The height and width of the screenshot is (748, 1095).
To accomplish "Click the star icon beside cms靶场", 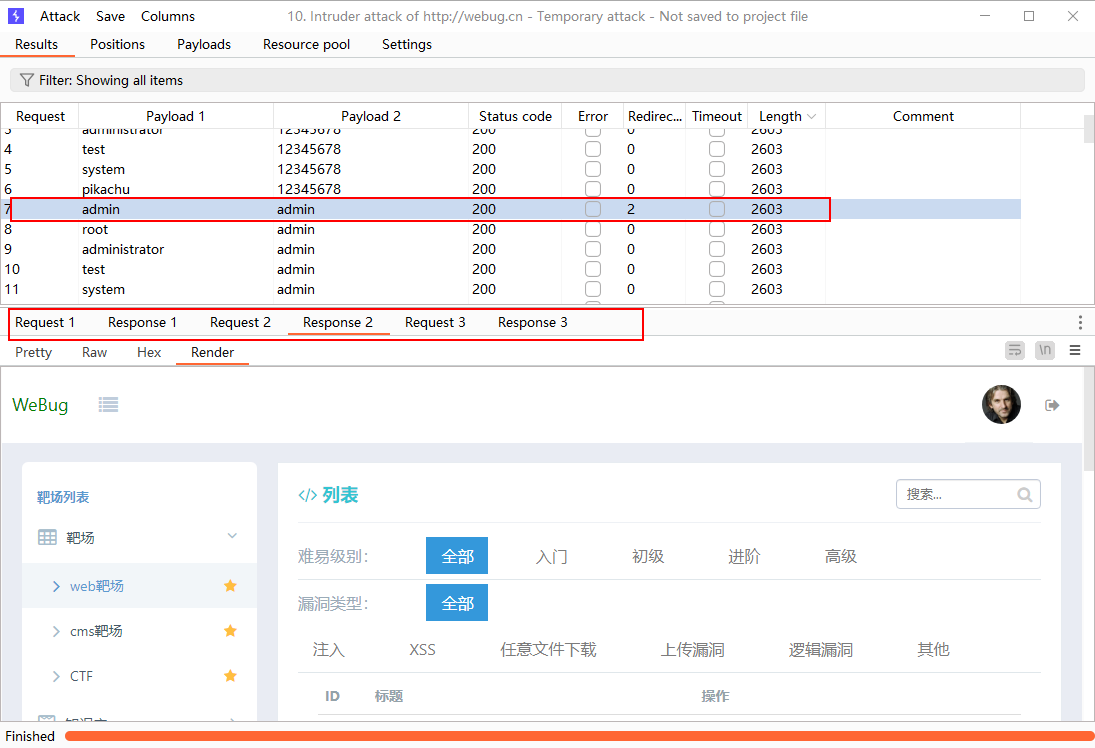I will pos(230,631).
